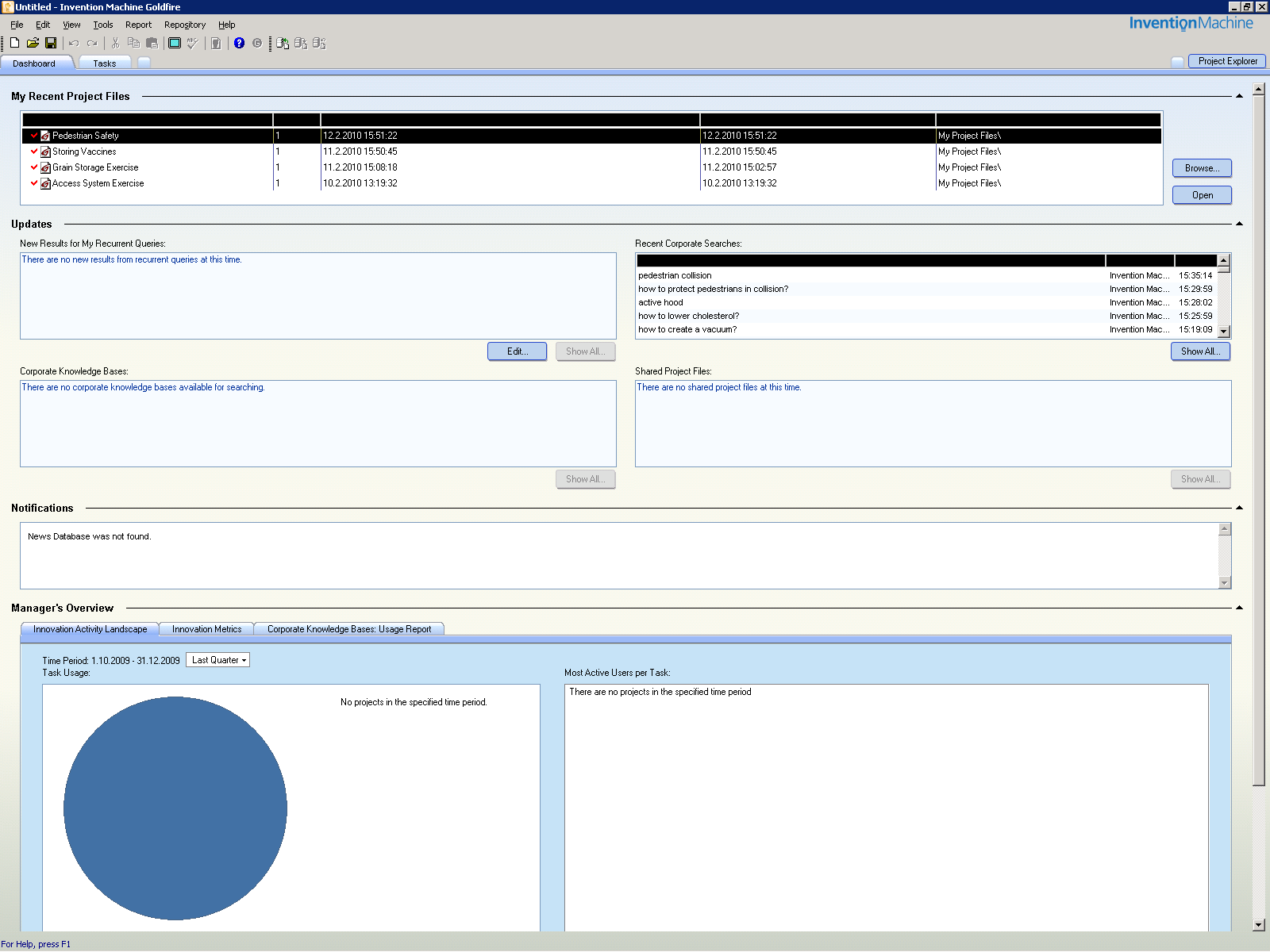Click the New document toolbar icon
Image resolution: width=1270 pixels, height=952 pixels.
point(14,43)
